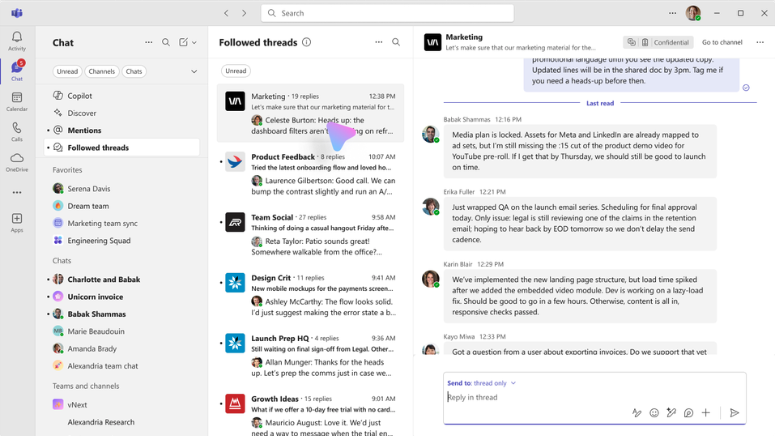
Task: Click the emoji picker icon in the reply box
Action: 654,413
